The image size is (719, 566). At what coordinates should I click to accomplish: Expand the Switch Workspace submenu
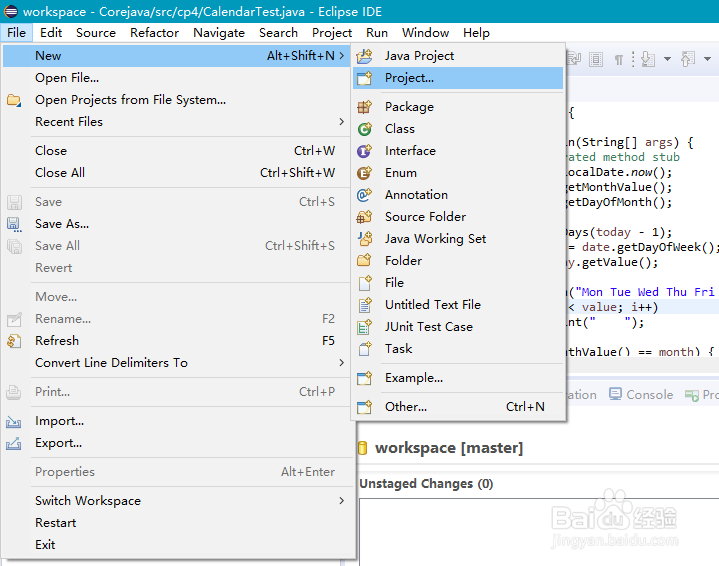coord(176,501)
